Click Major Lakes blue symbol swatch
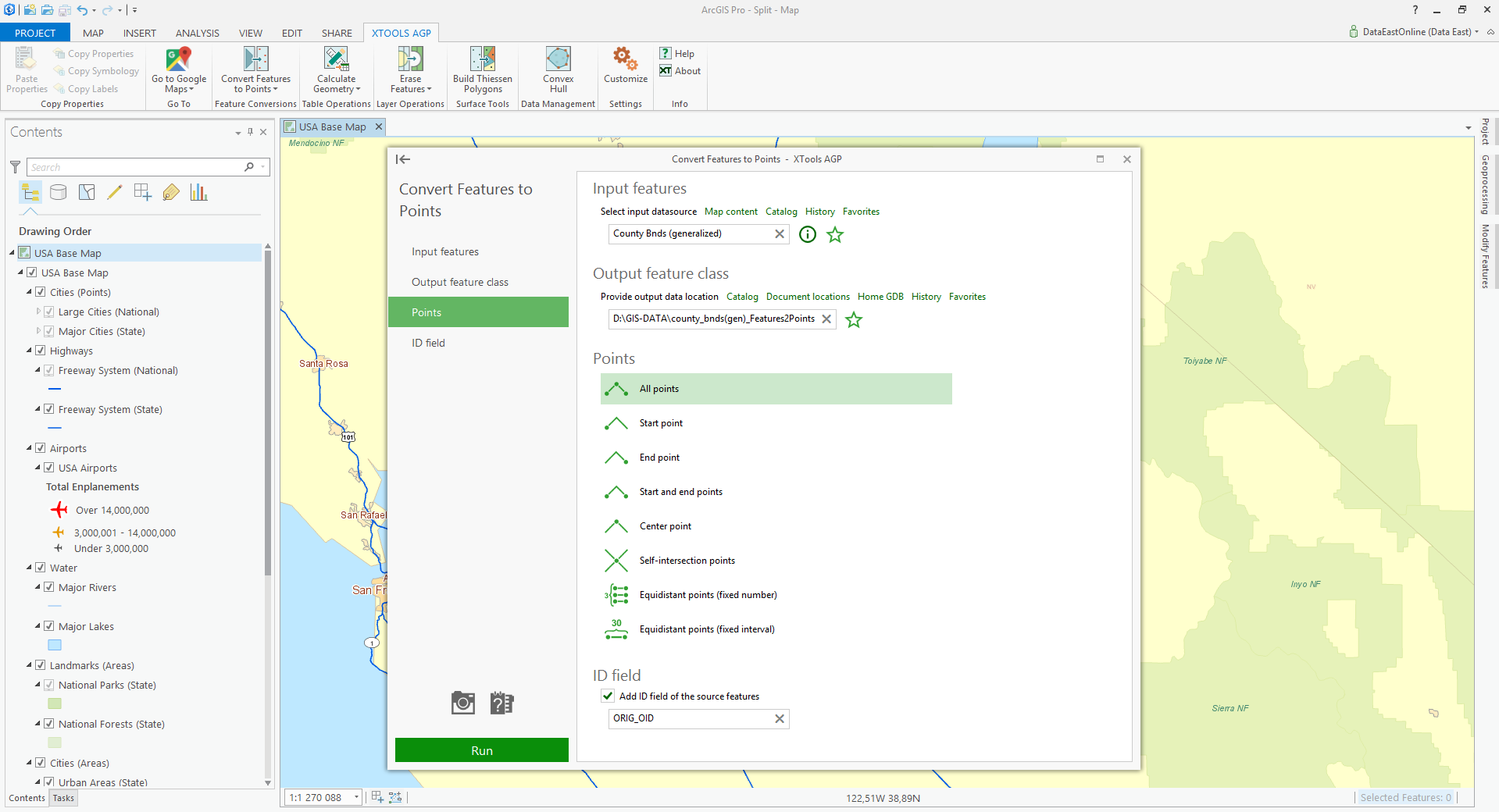Image resolution: width=1499 pixels, height=812 pixels. [x=55, y=645]
